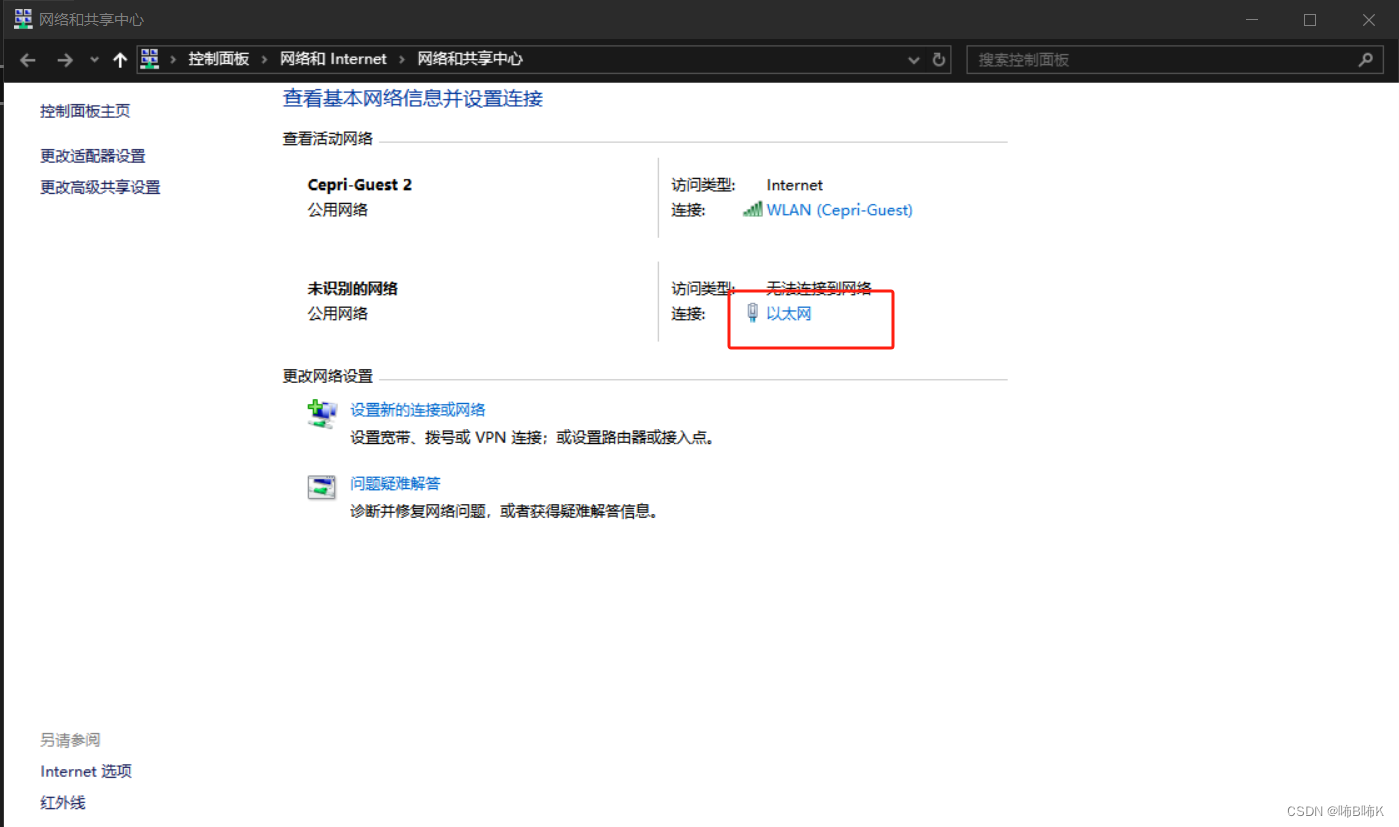Click the WLAN signal strength icon
Image resolution: width=1399 pixels, height=827 pixels.
tap(753, 210)
